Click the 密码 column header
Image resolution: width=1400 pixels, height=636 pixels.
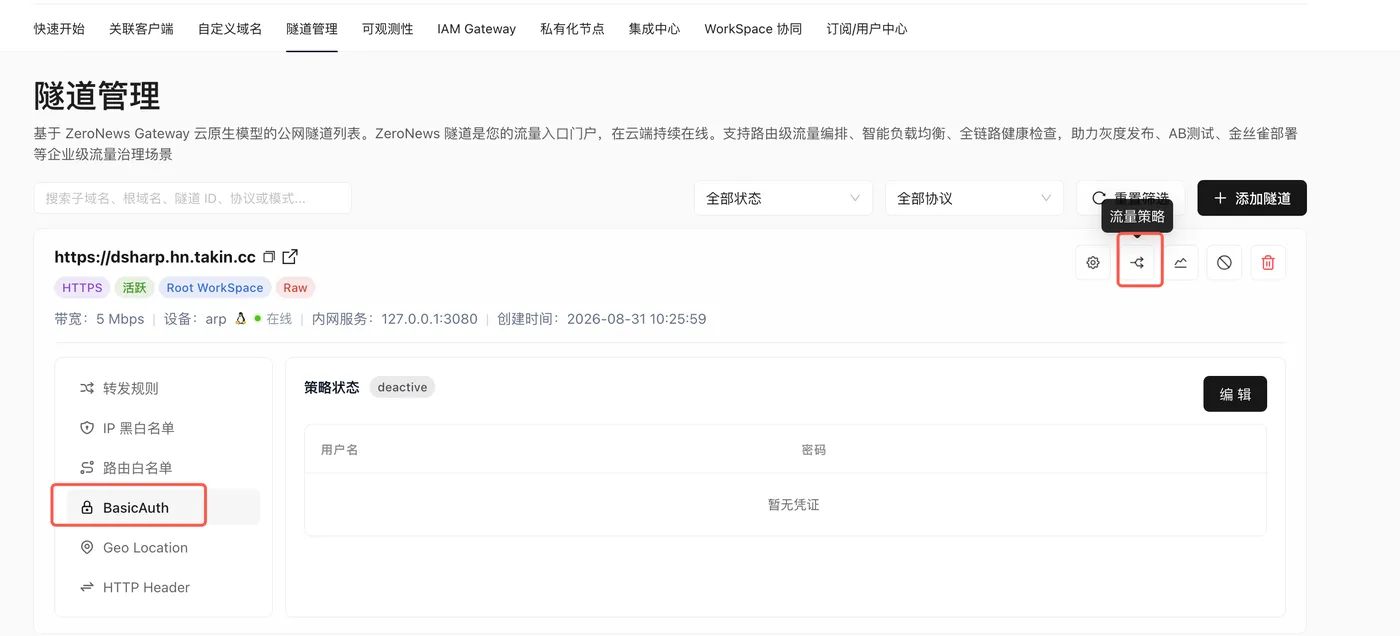coord(814,450)
